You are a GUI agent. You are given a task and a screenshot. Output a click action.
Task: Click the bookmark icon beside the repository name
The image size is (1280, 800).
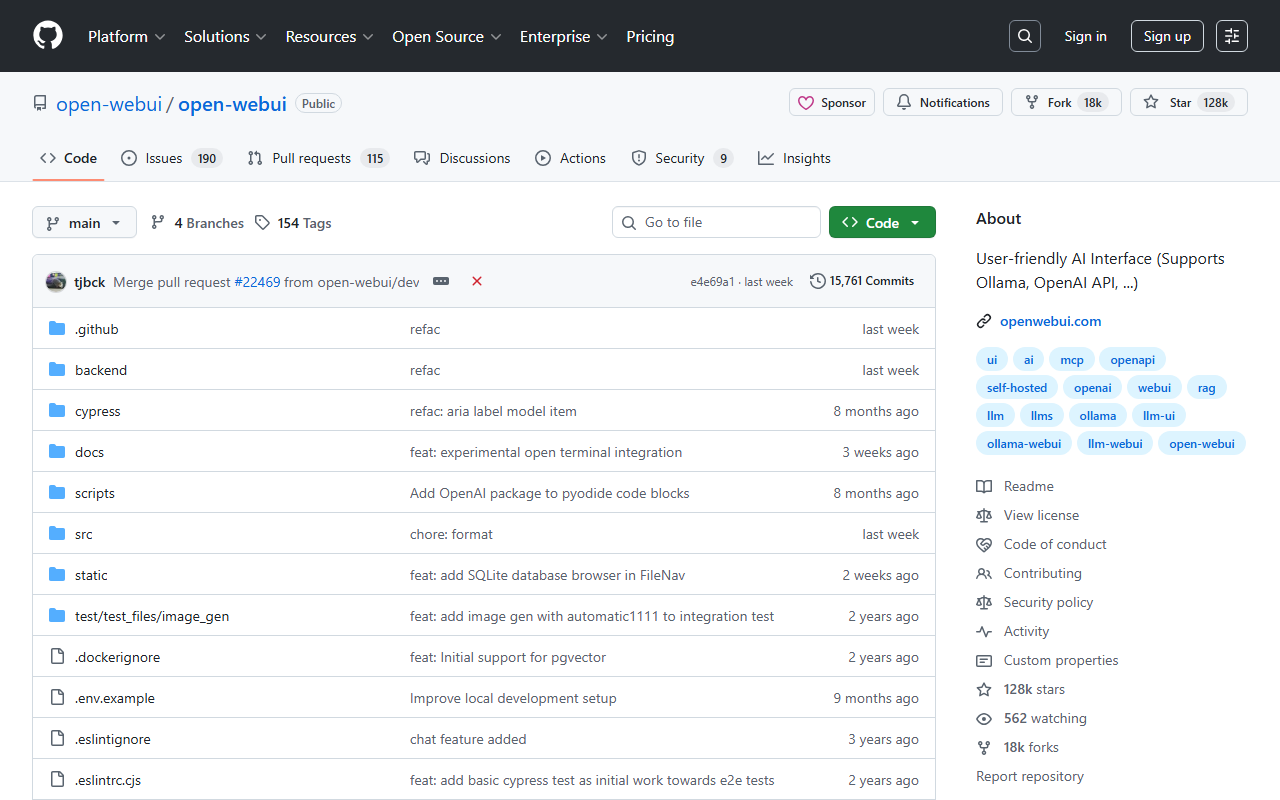pos(39,102)
